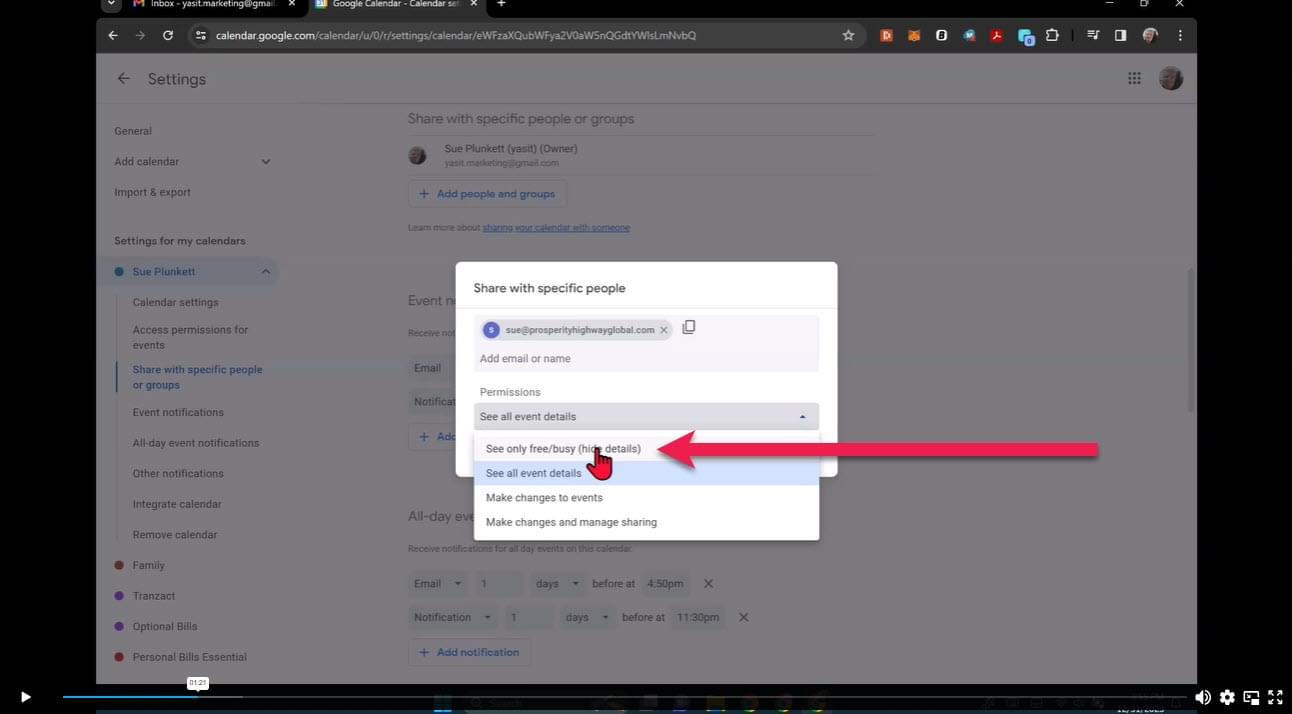Toggle picture-in-picture mode
Image resolution: width=1292 pixels, height=714 pixels.
1251,697
